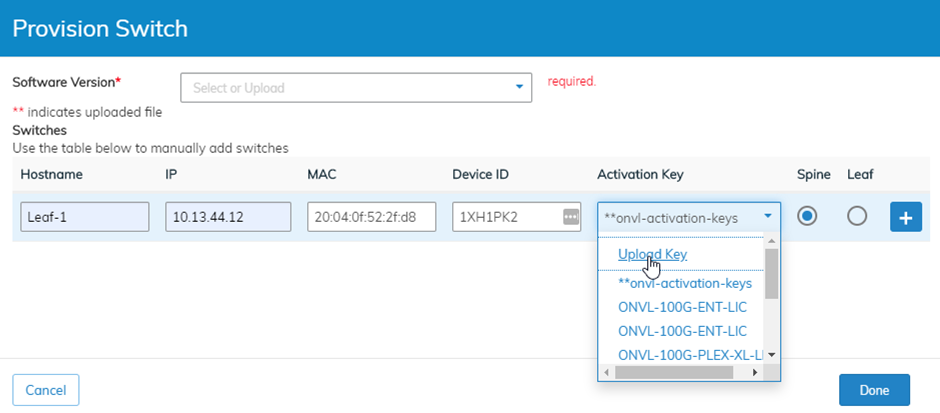Click the Hostname field containing Leaf-1
This screenshot has width=940, height=413.
84,217
